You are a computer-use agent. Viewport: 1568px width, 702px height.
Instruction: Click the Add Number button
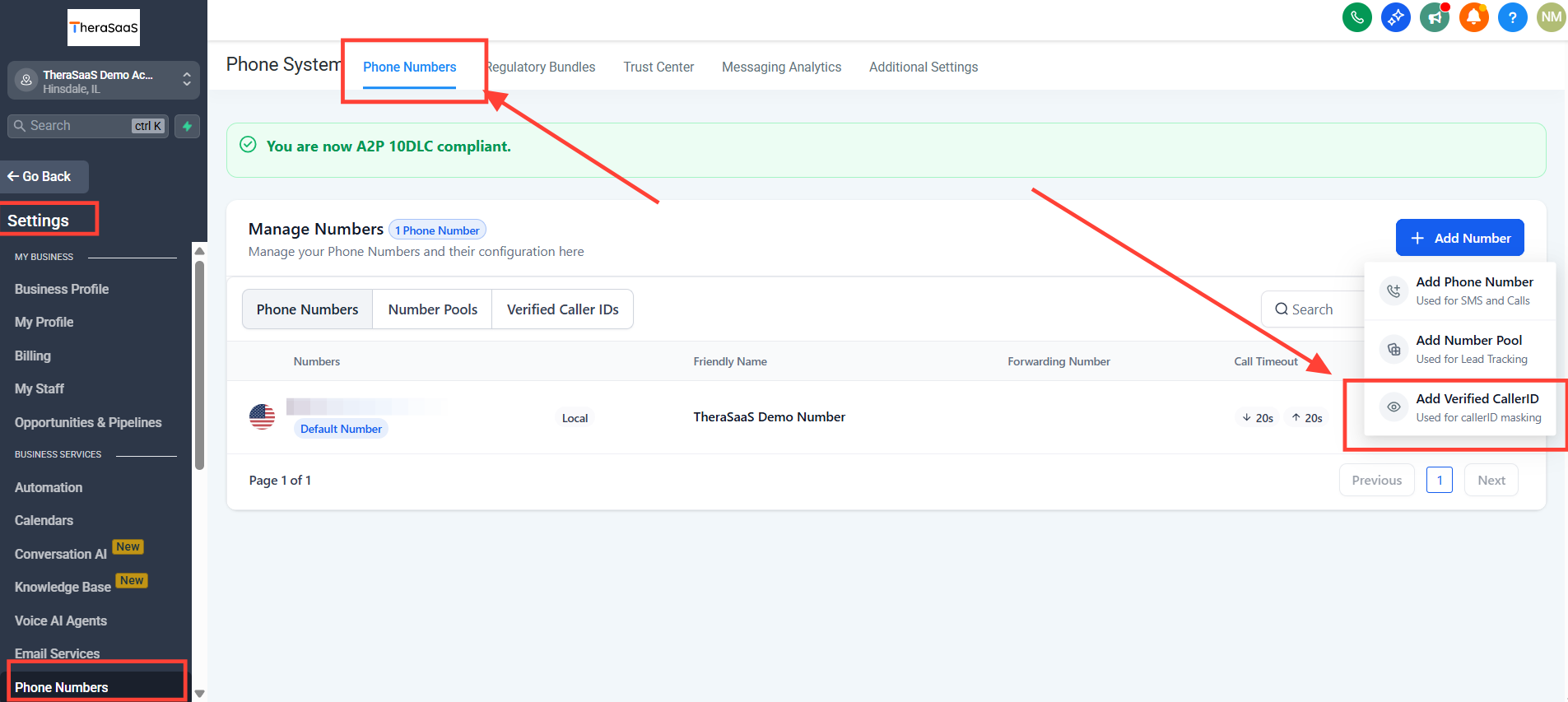pyautogui.click(x=1459, y=238)
